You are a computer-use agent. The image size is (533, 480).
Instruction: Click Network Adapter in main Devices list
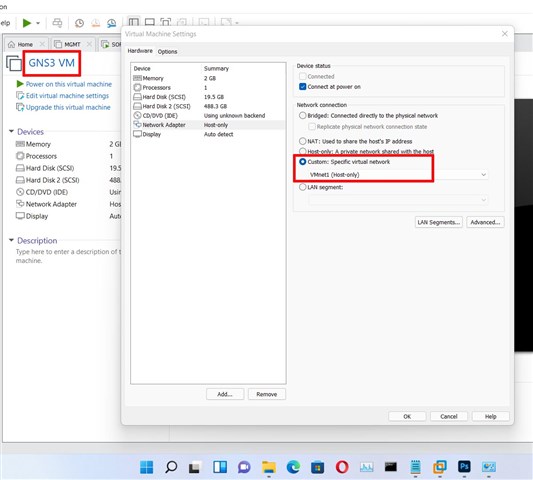click(51, 204)
